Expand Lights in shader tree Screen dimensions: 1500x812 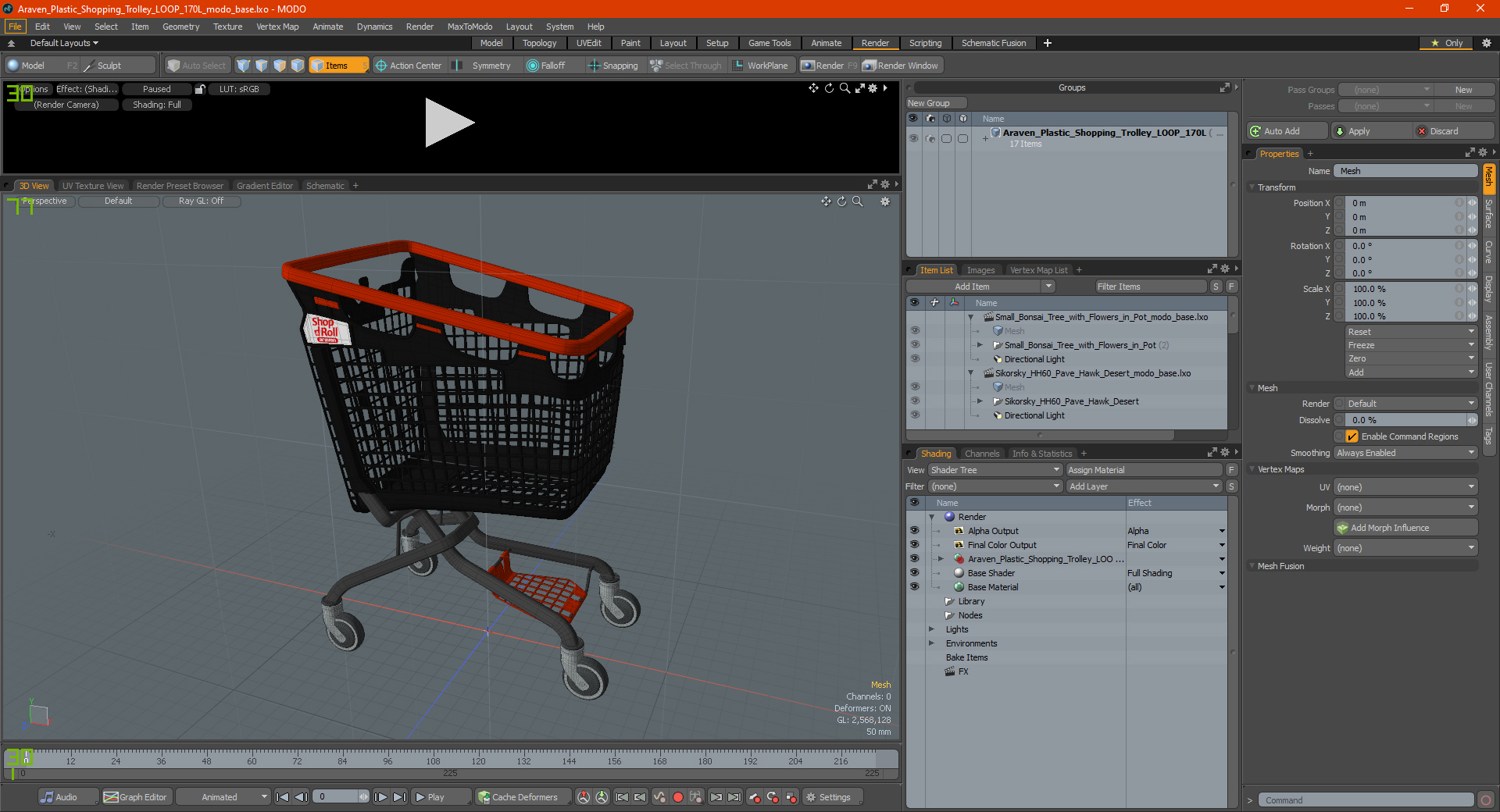point(931,629)
